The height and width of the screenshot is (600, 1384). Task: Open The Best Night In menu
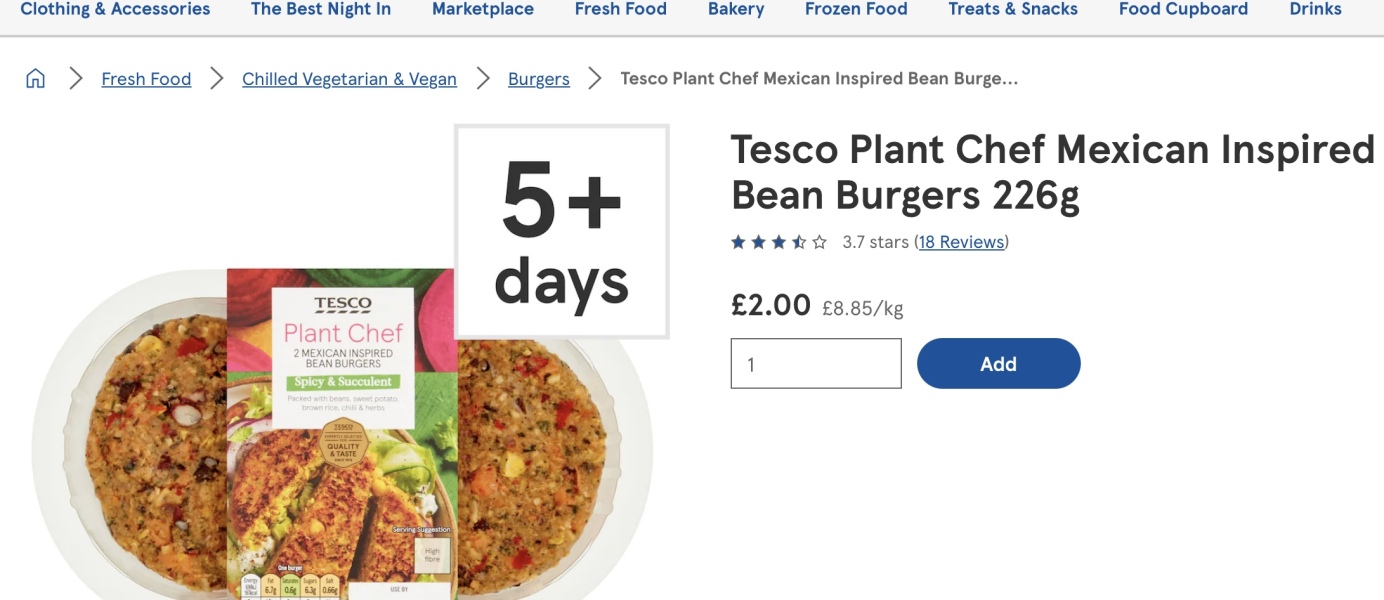[321, 10]
